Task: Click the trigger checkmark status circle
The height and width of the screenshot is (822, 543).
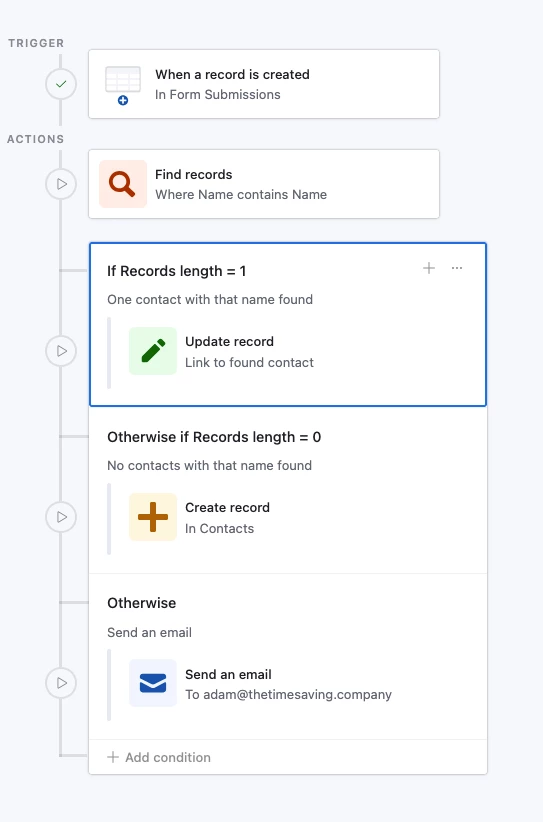Action: (x=61, y=84)
